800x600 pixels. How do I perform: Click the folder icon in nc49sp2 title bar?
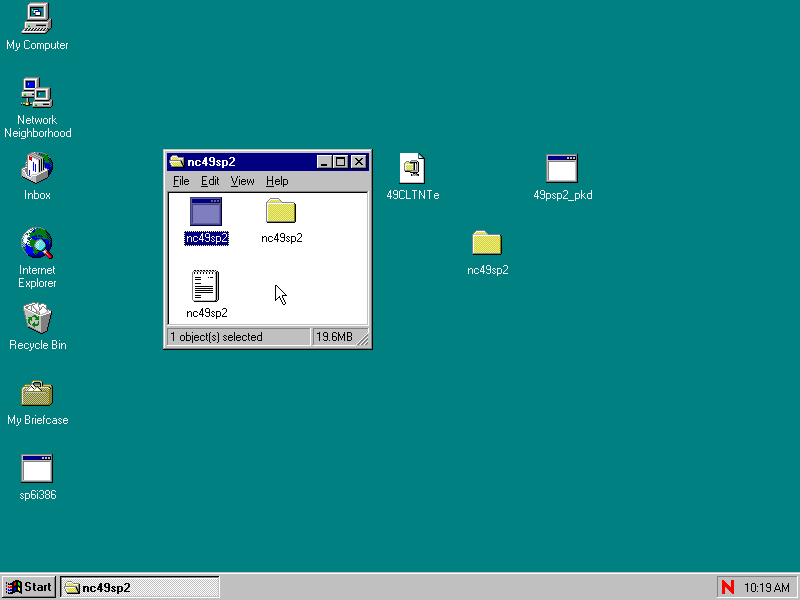coord(177,162)
